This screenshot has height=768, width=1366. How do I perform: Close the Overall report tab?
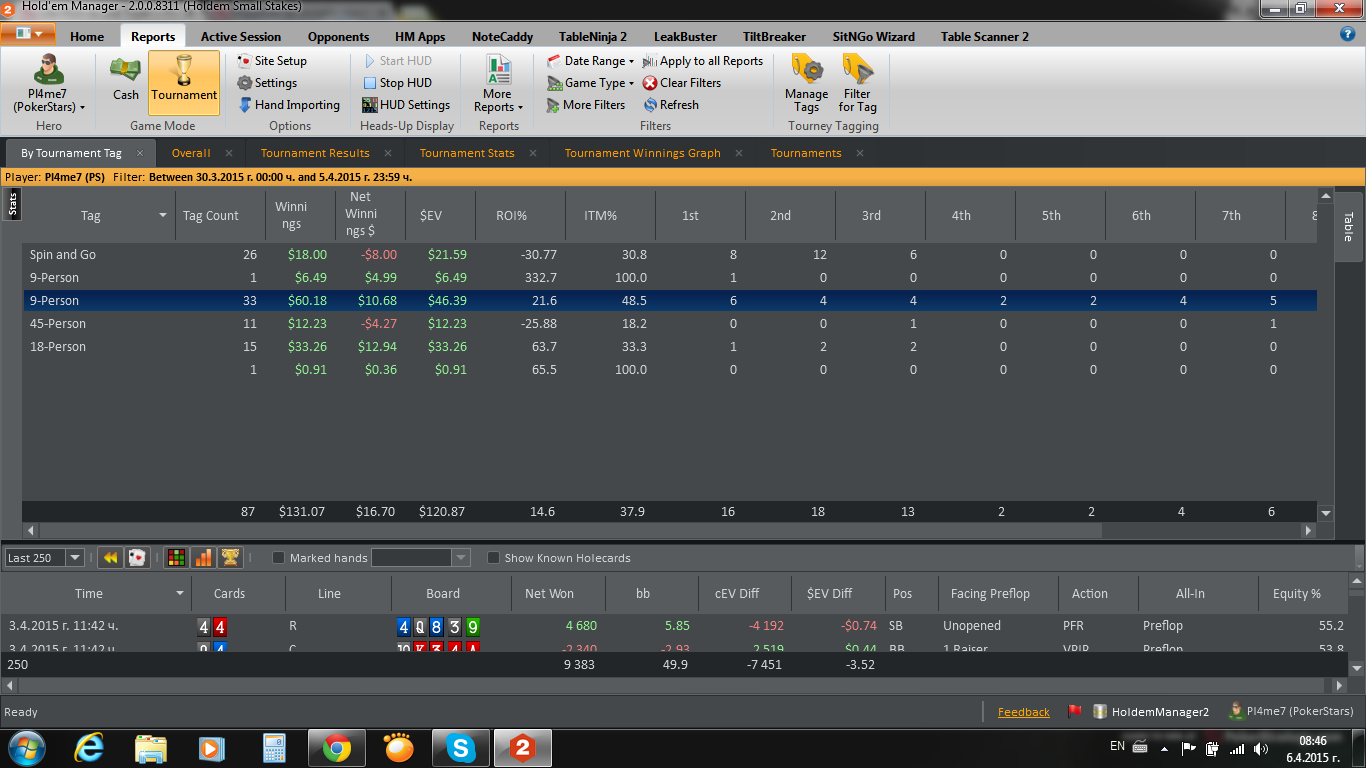[x=229, y=153]
